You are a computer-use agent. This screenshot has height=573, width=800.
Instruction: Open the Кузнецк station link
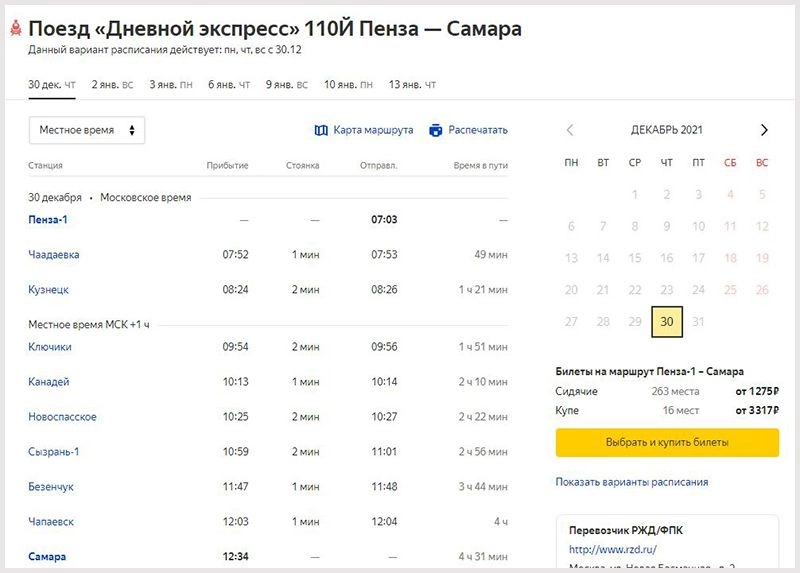pyautogui.click(x=49, y=290)
